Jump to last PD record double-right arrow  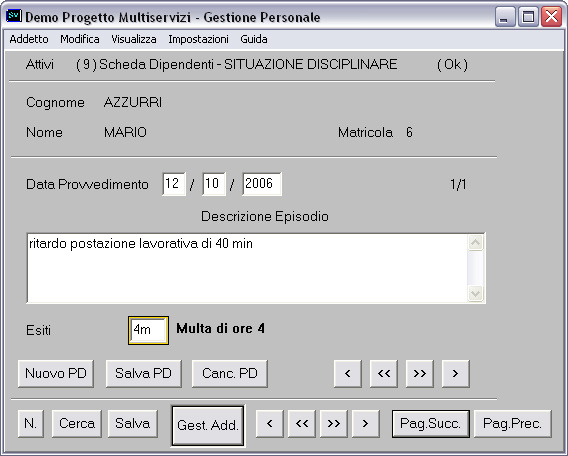coord(419,373)
